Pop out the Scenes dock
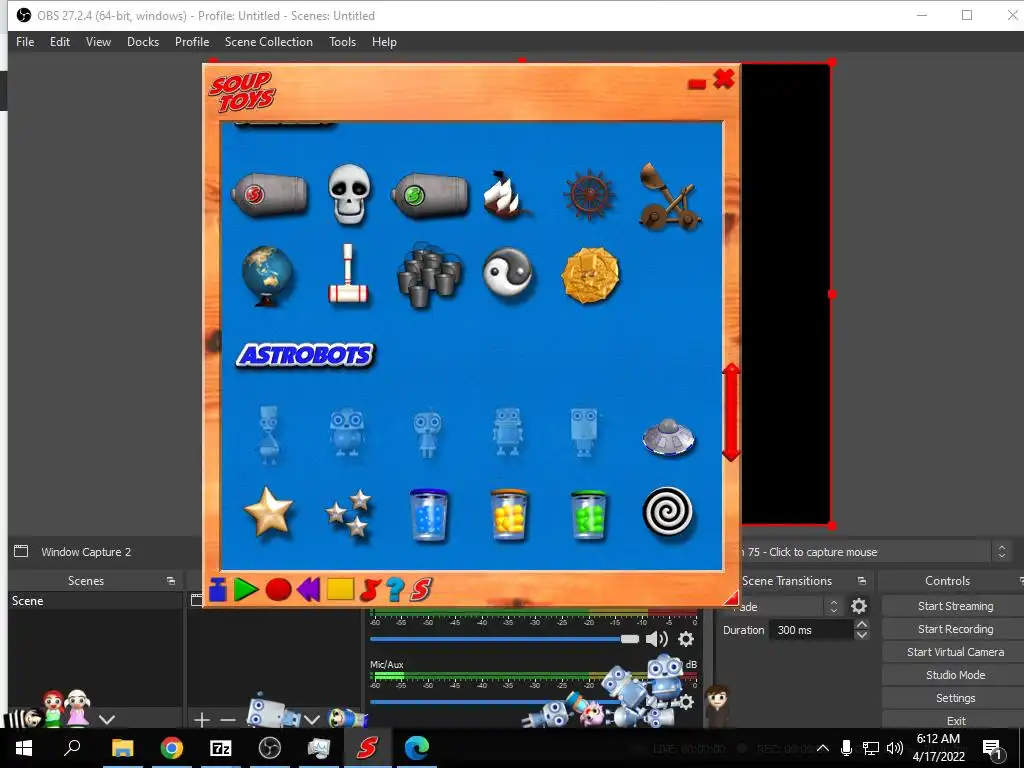Image resolution: width=1024 pixels, height=768 pixels. (x=170, y=581)
